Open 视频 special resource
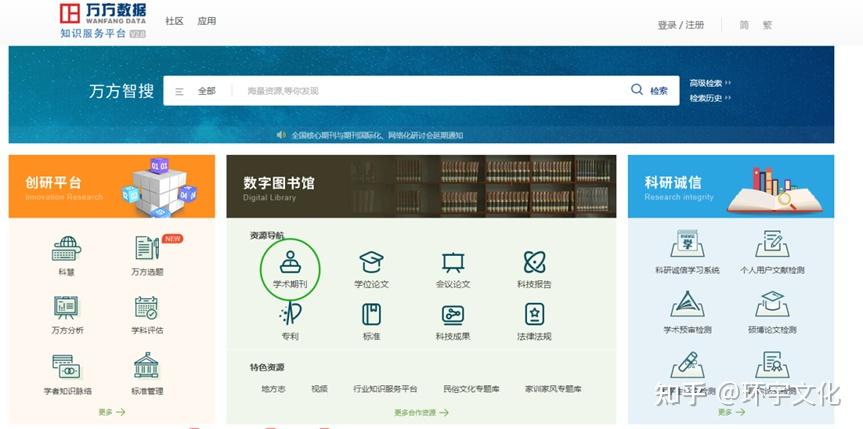 click(319, 388)
